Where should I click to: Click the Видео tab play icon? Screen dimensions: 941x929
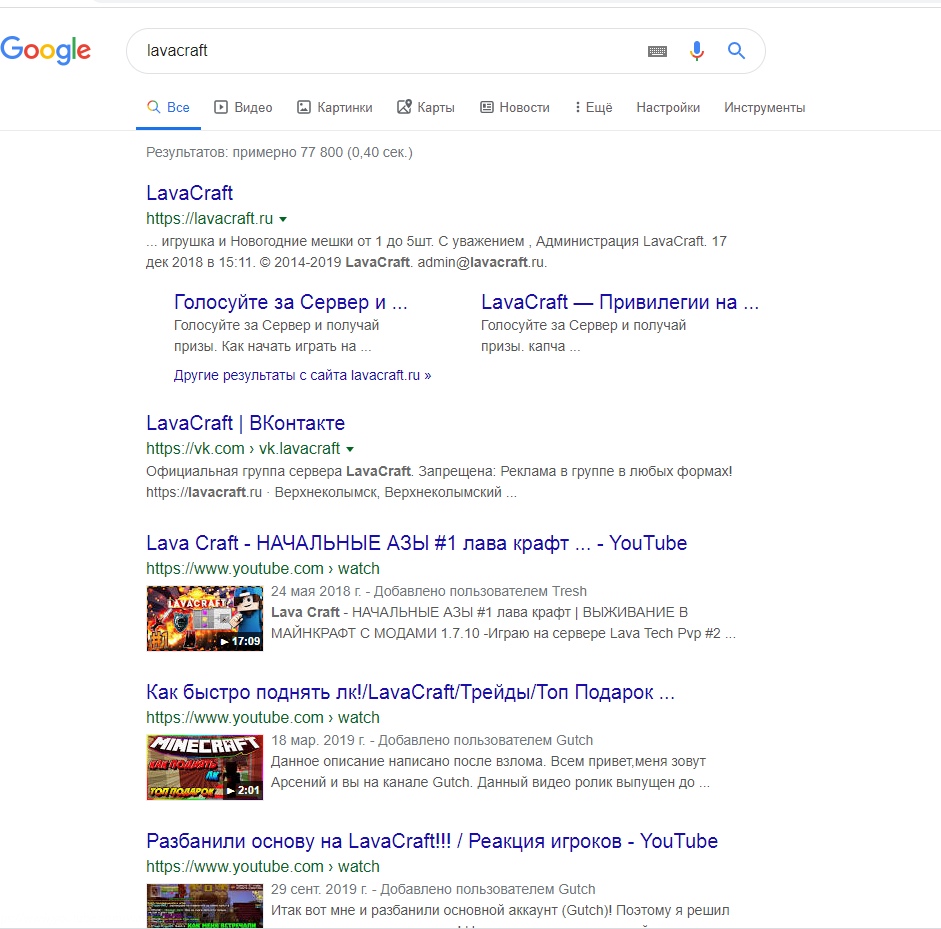pos(221,107)
